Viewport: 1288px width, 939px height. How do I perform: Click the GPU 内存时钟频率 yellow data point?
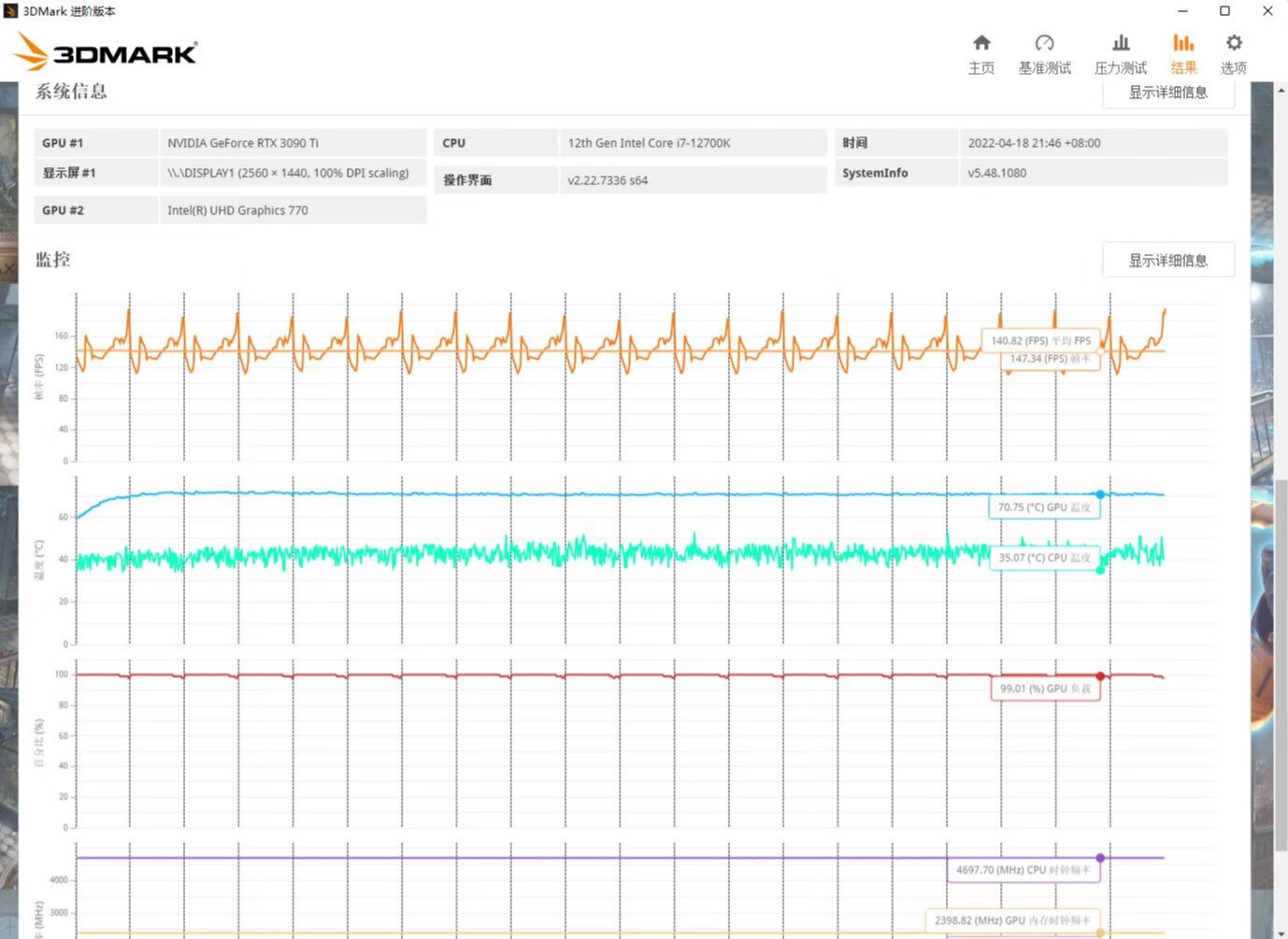click(x=1100, y=932)
